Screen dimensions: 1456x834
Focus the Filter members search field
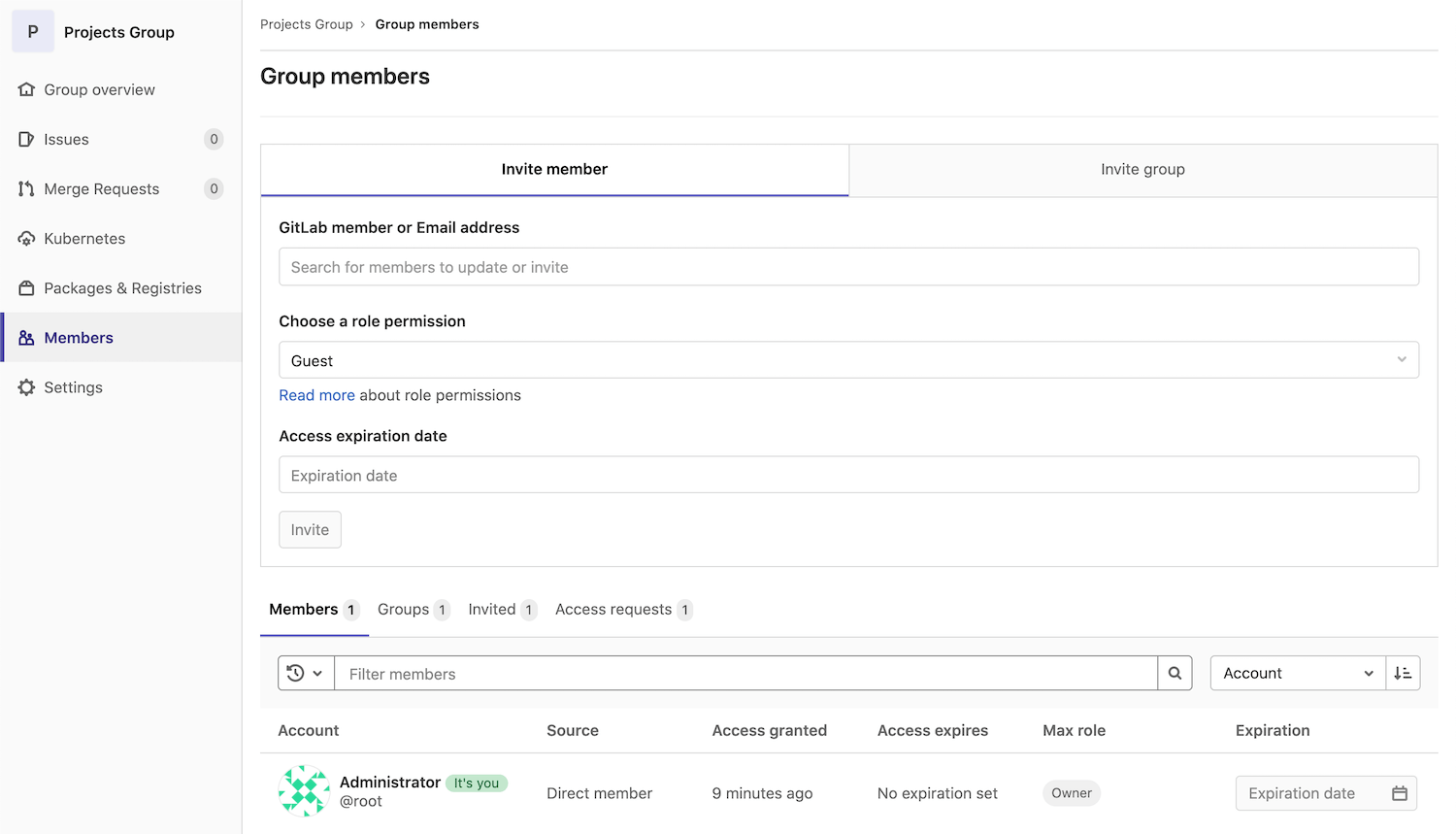pyautogui.click(x=745, y=673)
